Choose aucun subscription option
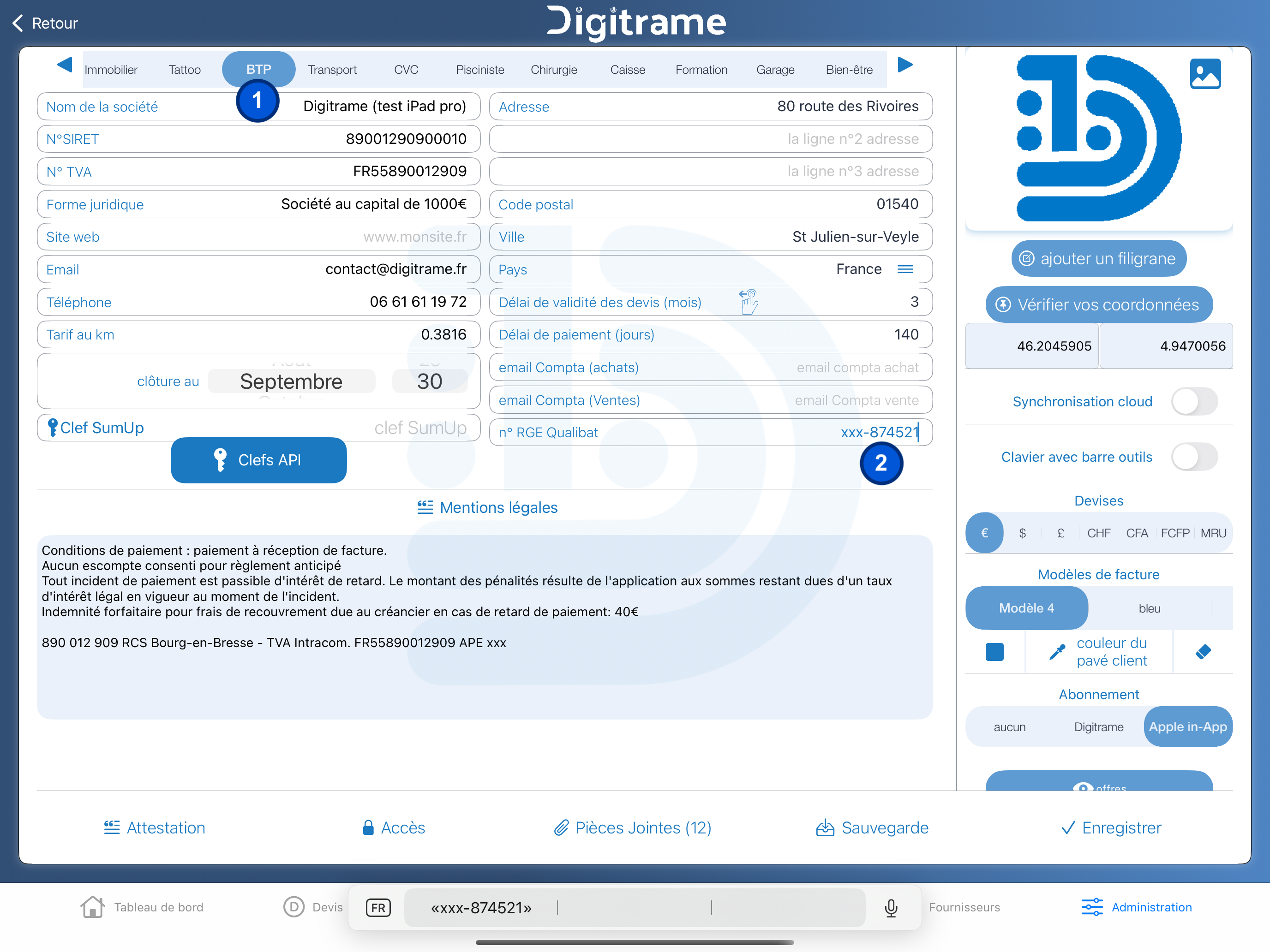The height and width of the screenshot is (952, 1270). (1009, 726)
